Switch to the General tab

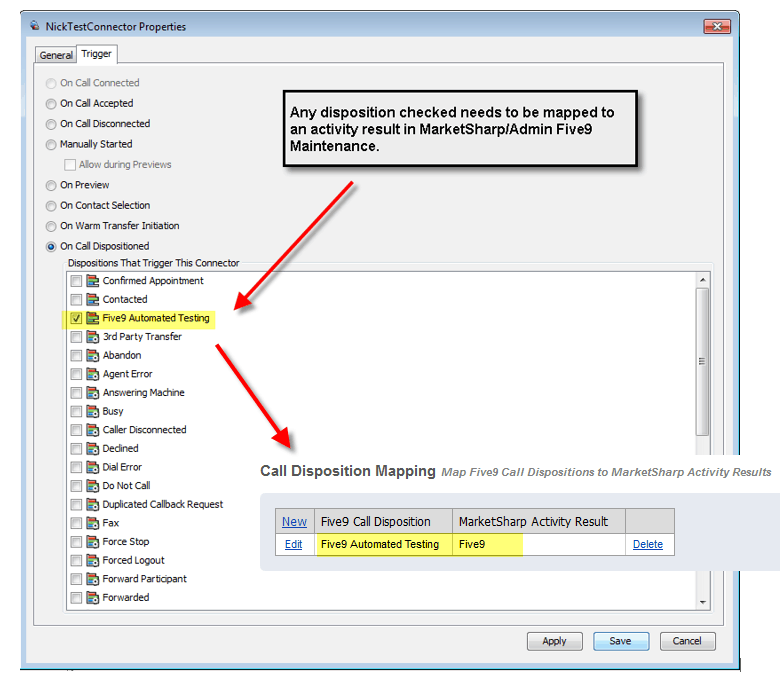56,55
